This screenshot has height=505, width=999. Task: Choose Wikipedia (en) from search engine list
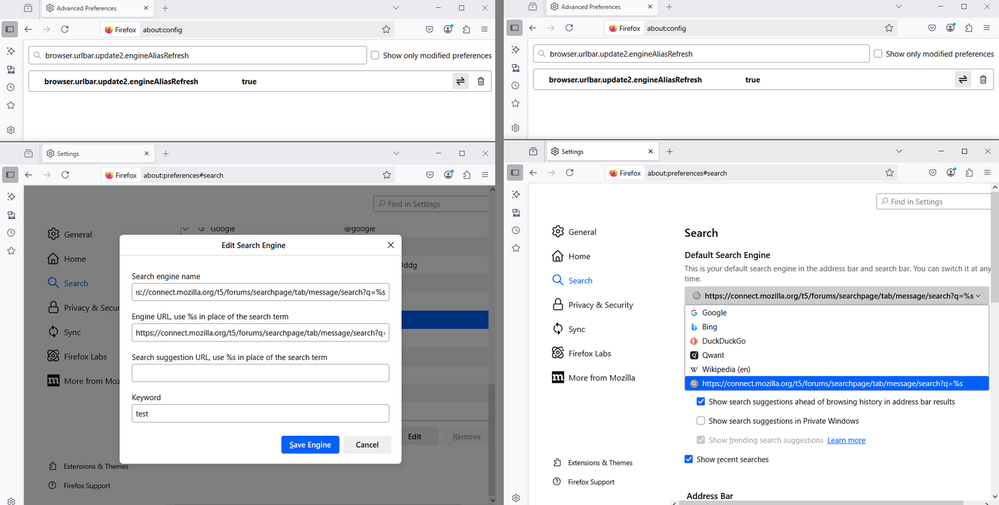coord(837,369)
